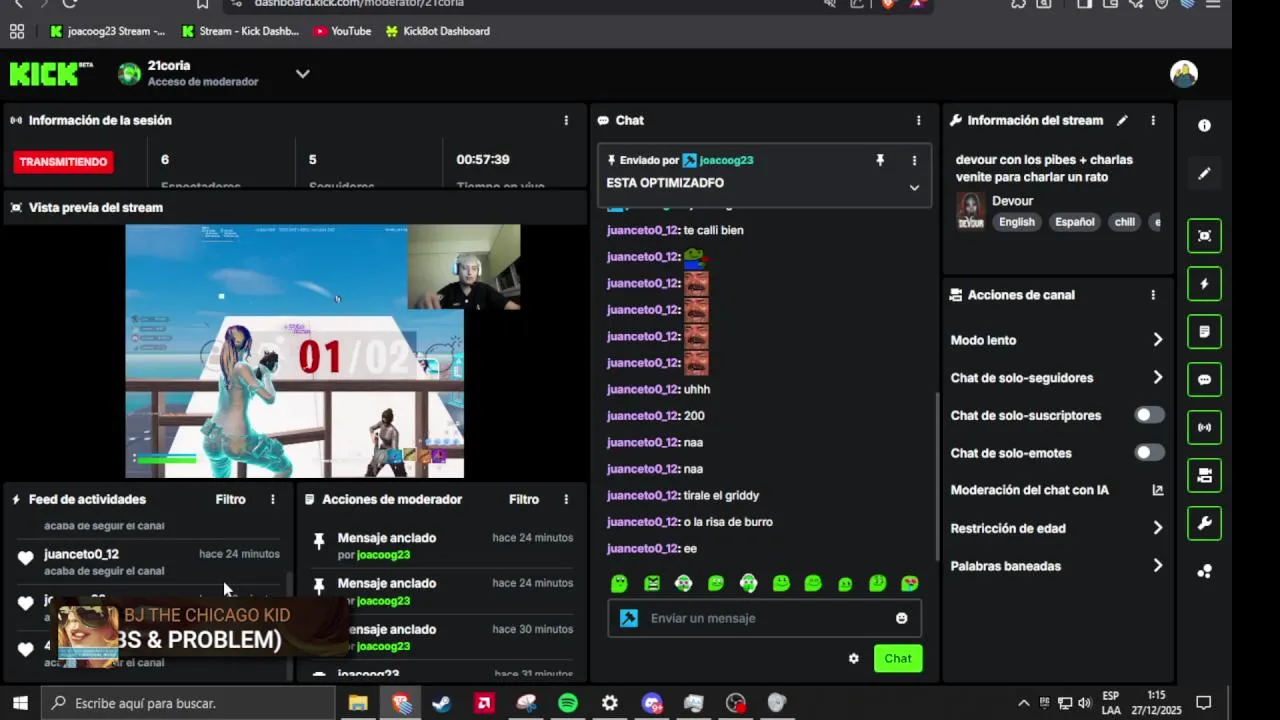Screen dimensions: 1280x720
Task: Open Windows Start button
Action: 19,703
